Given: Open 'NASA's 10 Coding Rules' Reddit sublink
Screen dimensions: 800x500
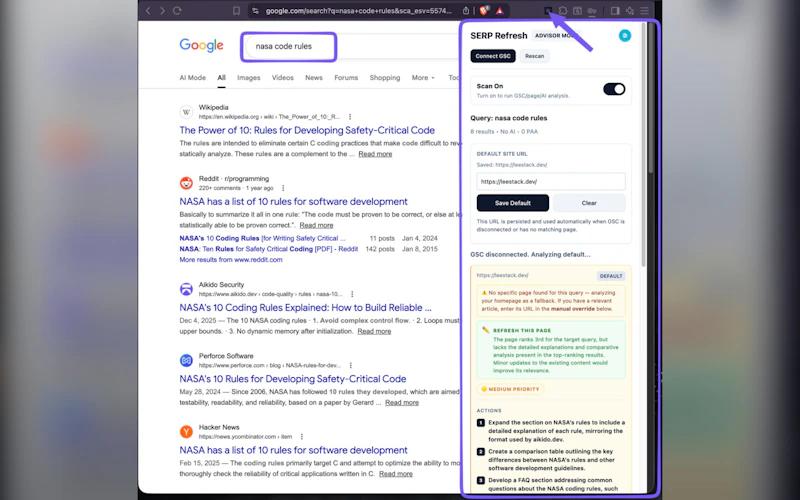Looking at the screenshot, I should click(262, 238).
